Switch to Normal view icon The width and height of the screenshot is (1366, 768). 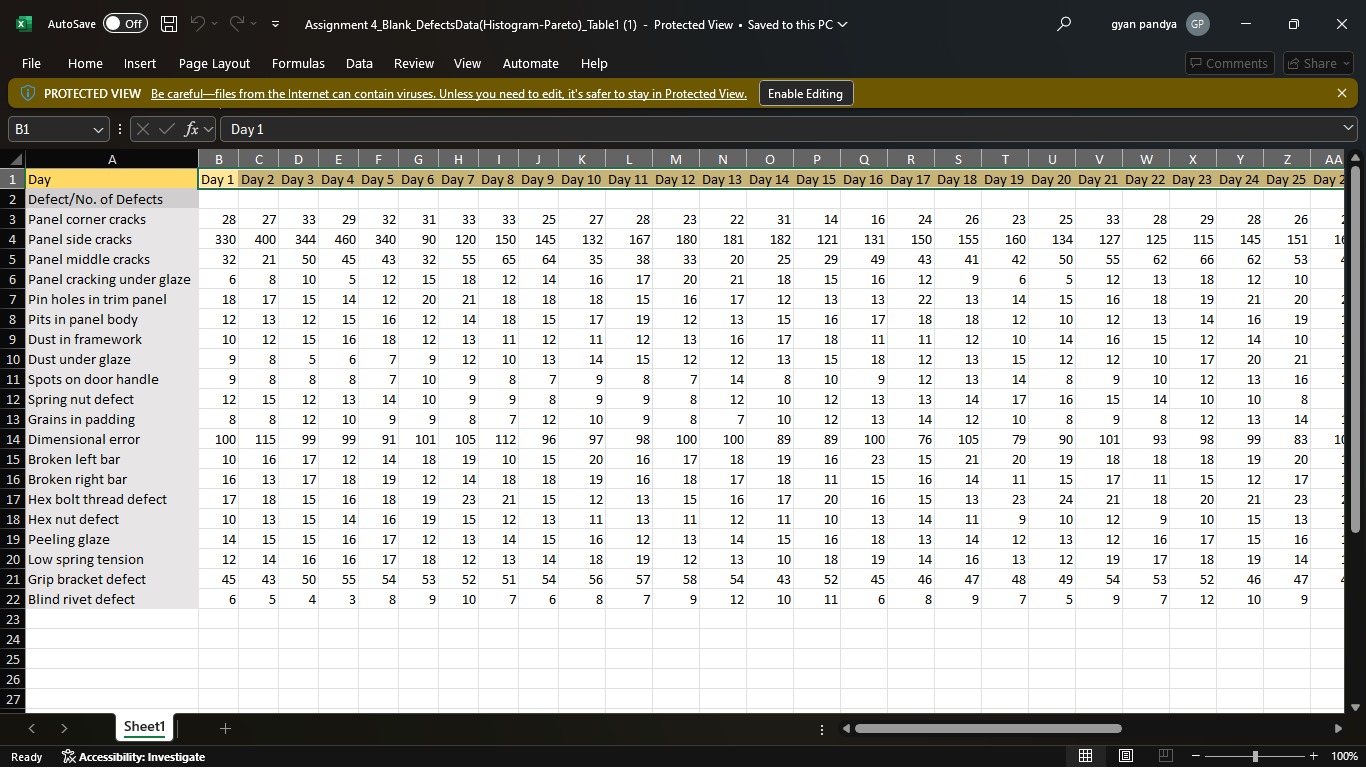1085,756
